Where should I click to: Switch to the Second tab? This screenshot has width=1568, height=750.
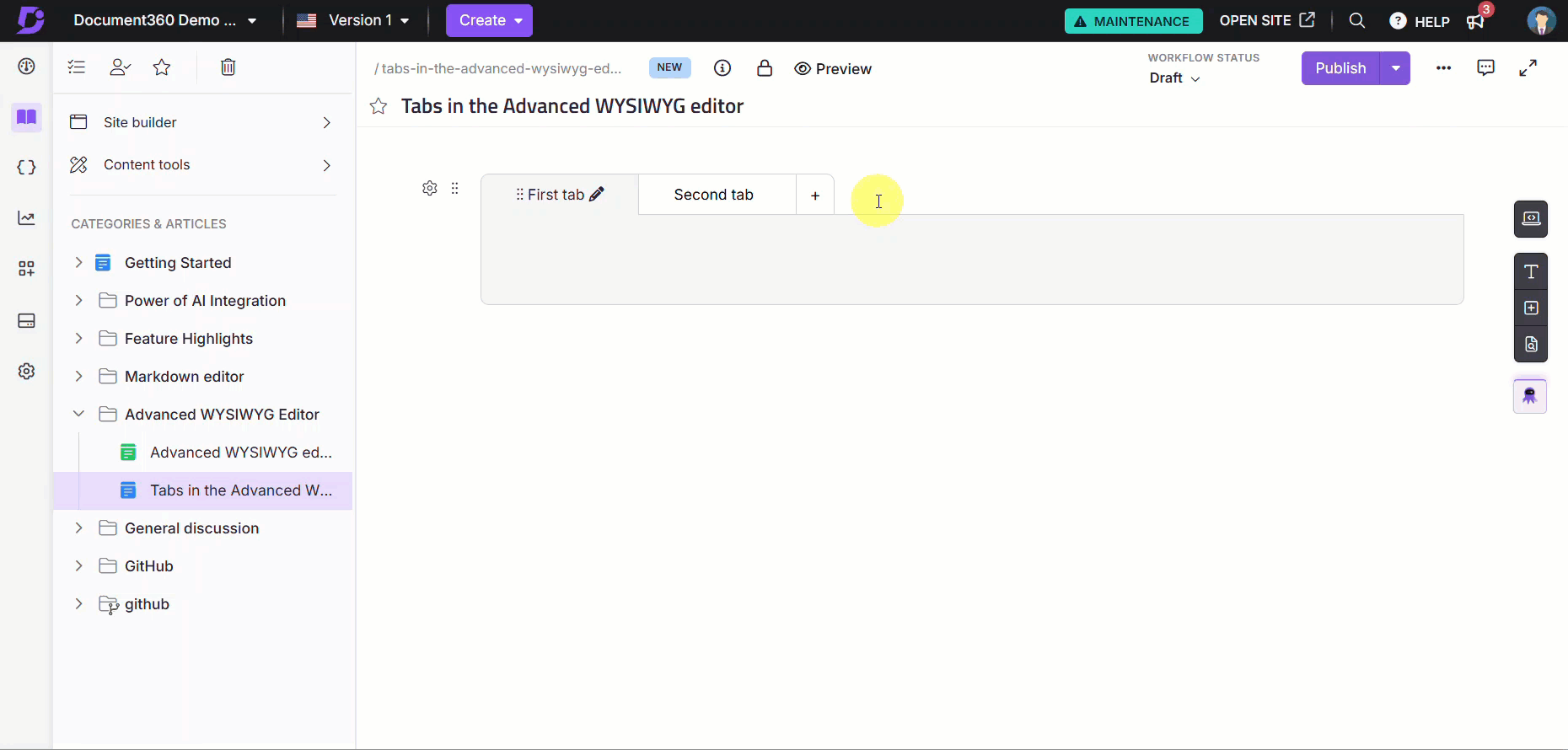click(717, 195)
